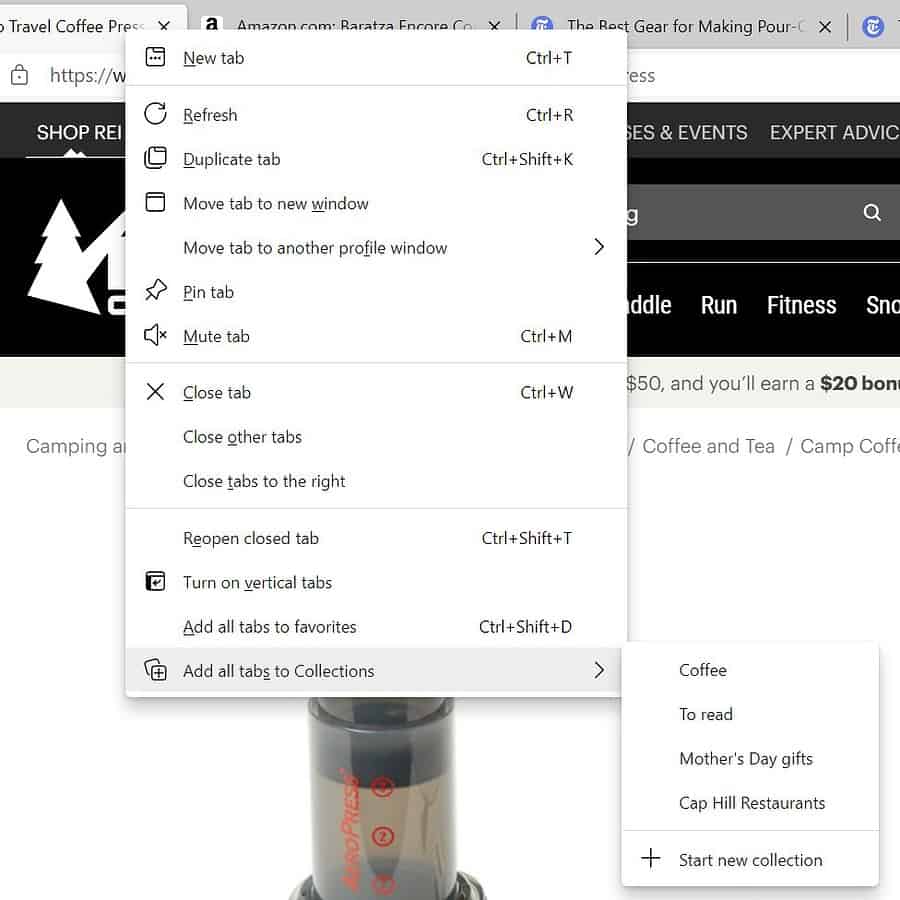Image resolution: width=900 pixels, height=900 pixels.
Task: Select the Fitness navigation link
Action: pyautogui.click(x=801, y=305)
